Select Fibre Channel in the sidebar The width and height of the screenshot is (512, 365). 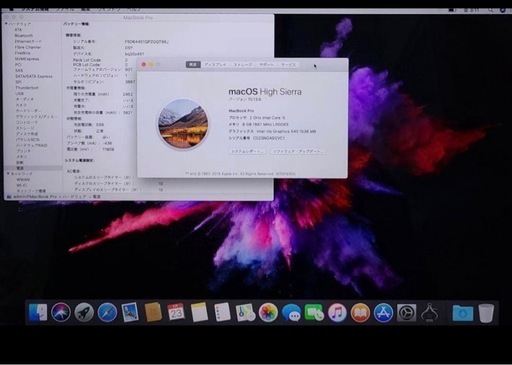28,47
